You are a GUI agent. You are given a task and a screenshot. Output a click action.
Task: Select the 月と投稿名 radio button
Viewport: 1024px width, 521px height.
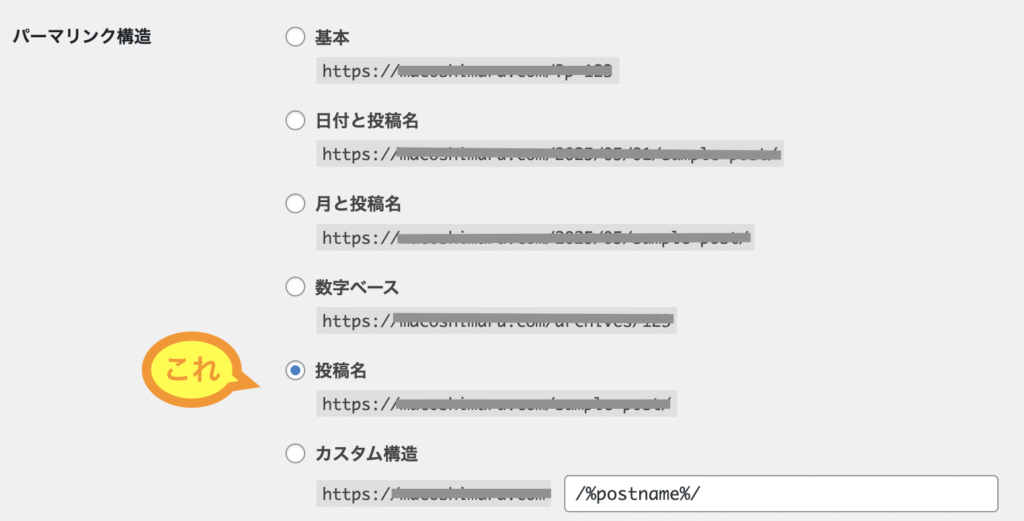(295, 204)
